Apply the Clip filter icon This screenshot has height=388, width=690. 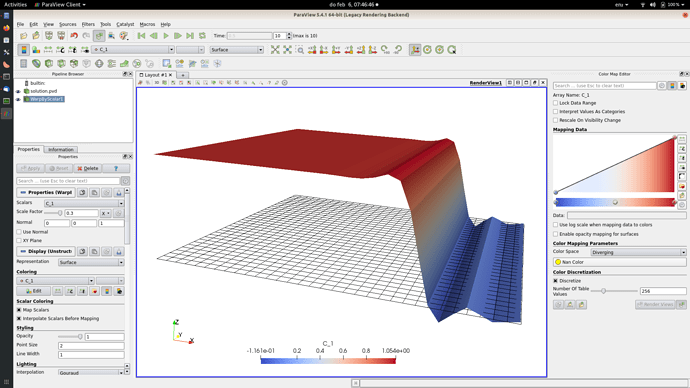pyautogui.click(x=49, y=64)
